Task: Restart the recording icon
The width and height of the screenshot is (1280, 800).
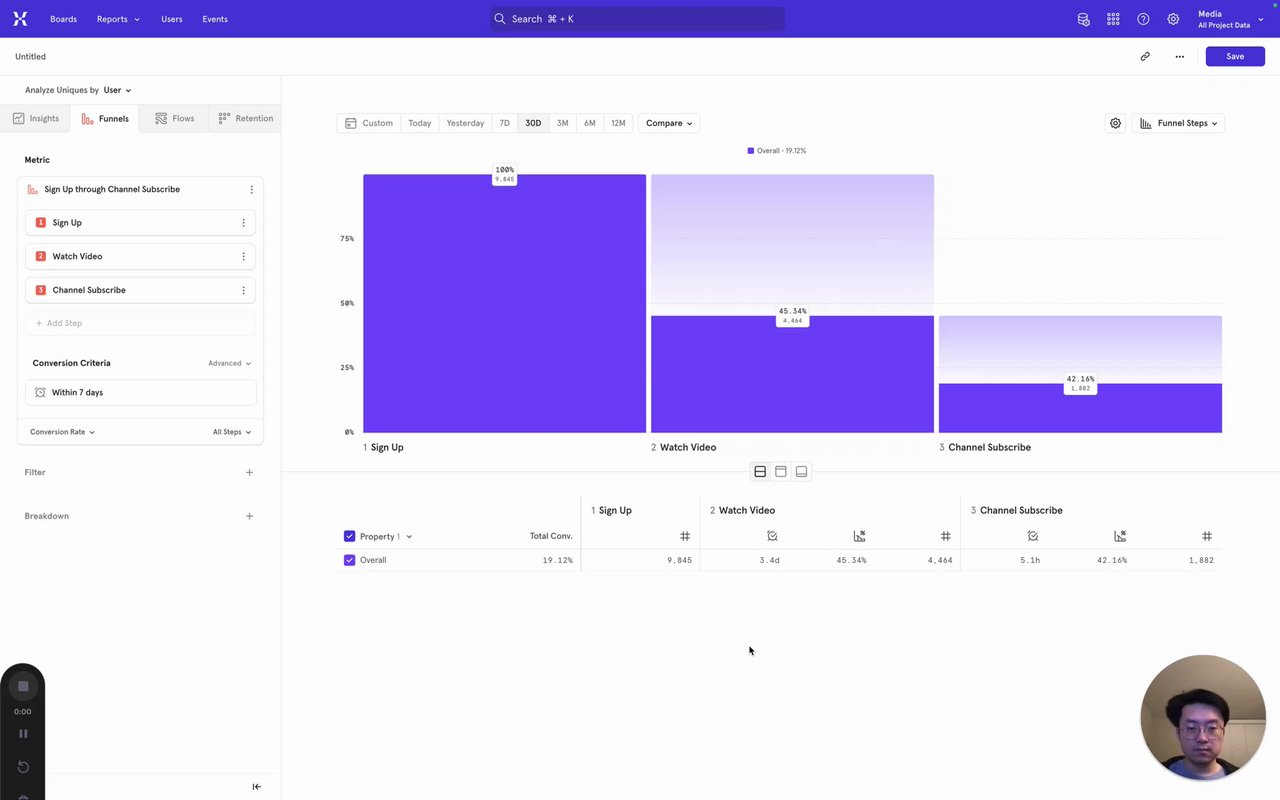Action: click(23, 767)
